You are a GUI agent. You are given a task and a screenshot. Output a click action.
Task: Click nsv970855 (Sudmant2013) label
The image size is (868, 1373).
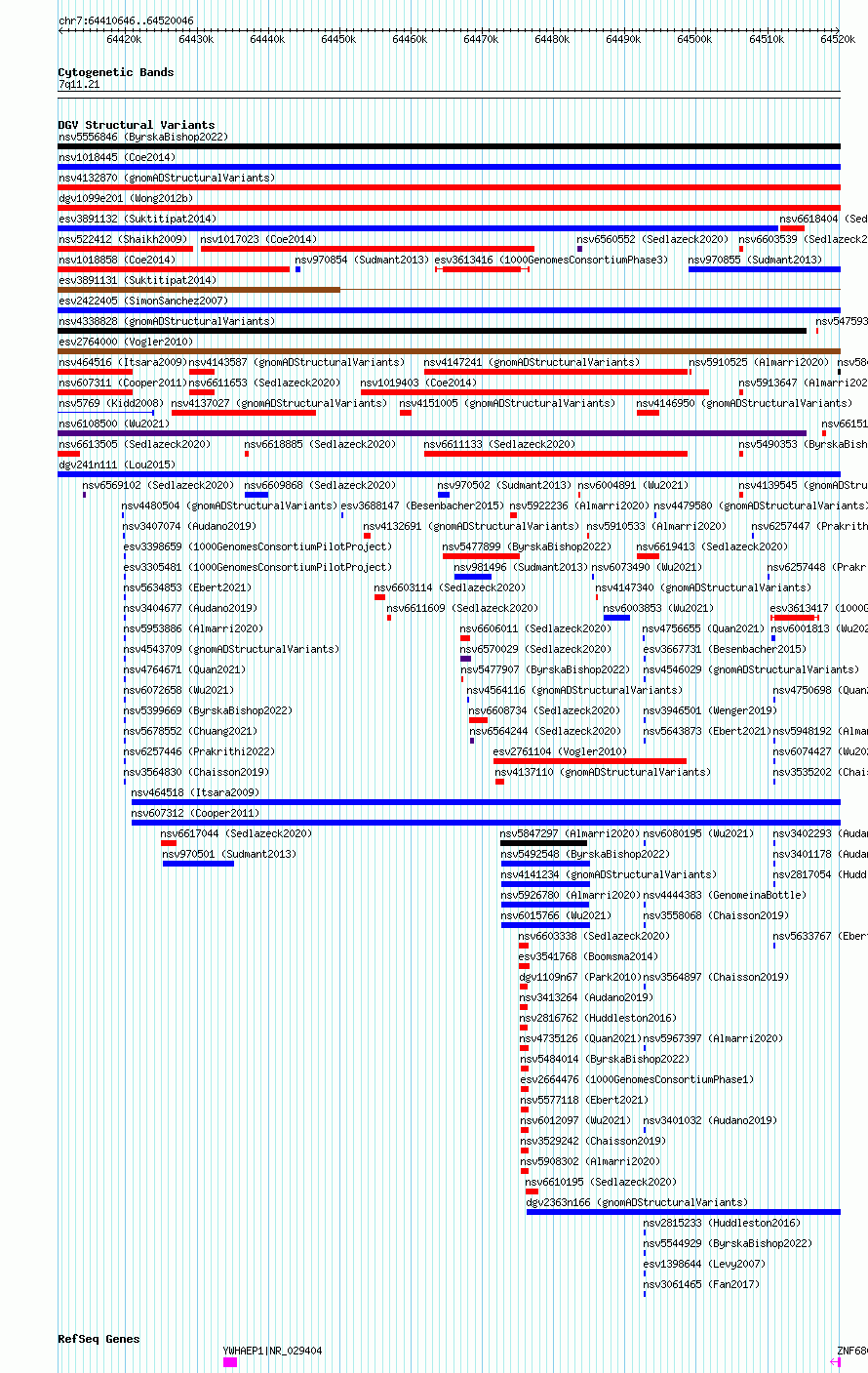pyautogui.click(x=755, y=260)
